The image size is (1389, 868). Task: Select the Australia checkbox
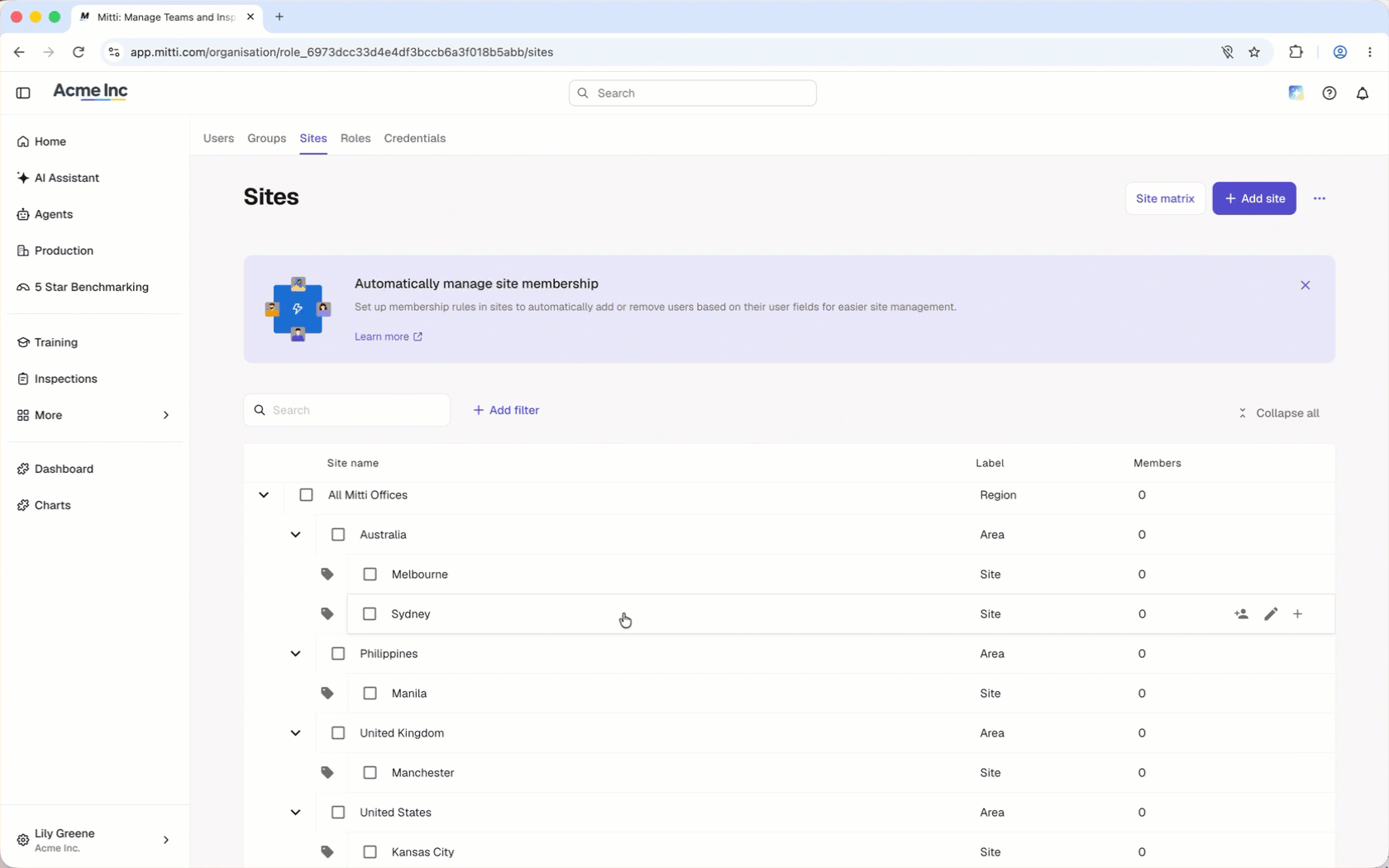(x=338, y=535)
